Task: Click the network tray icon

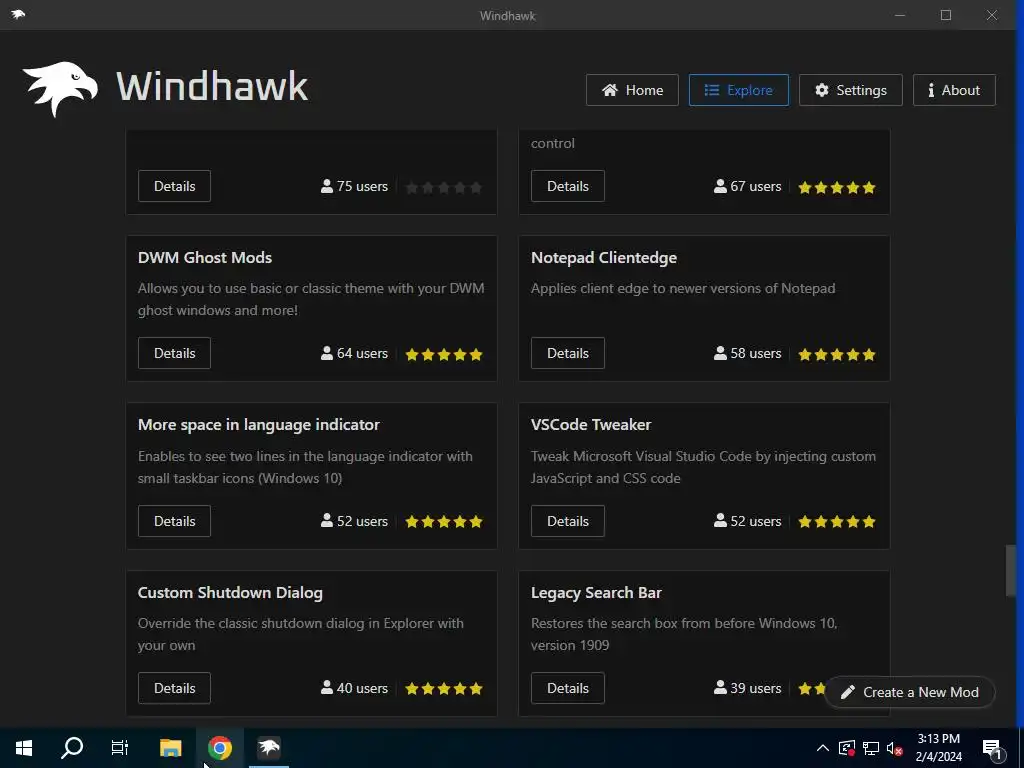Action: pos(871,748)
